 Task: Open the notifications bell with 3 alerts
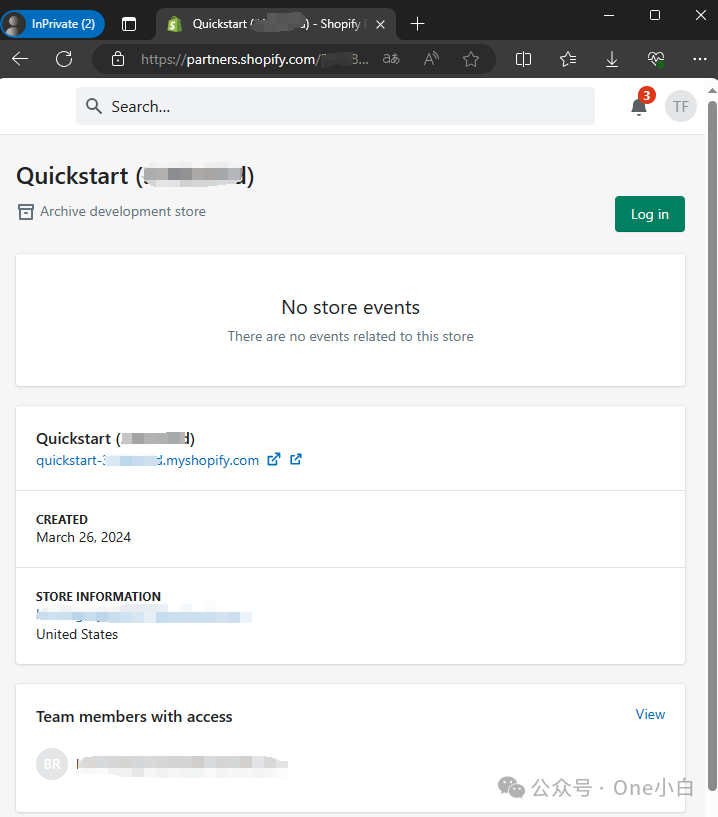(639, 106)
